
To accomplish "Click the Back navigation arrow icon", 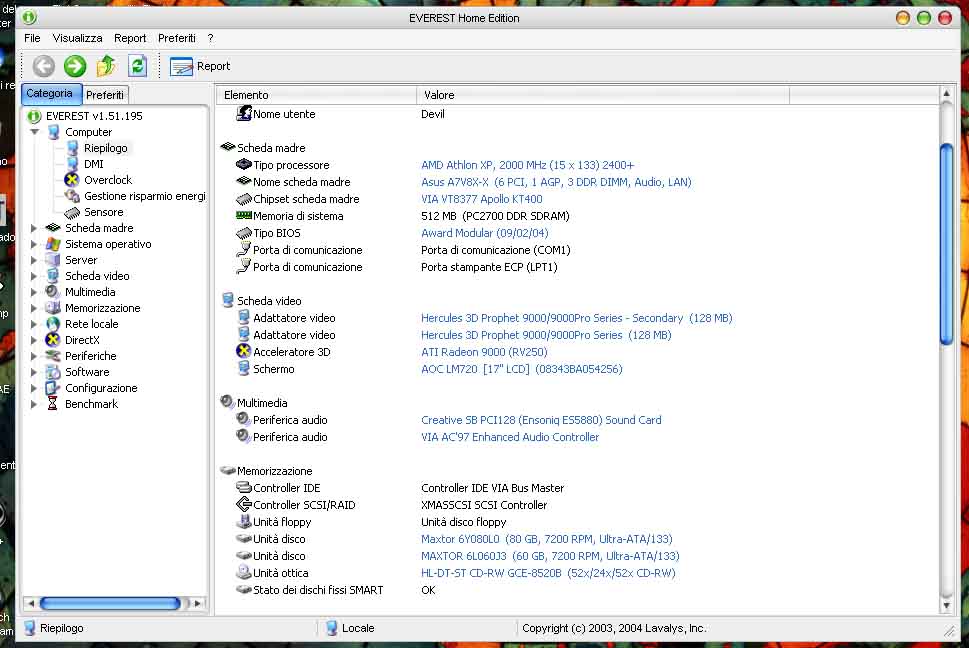I will [43, 66].
